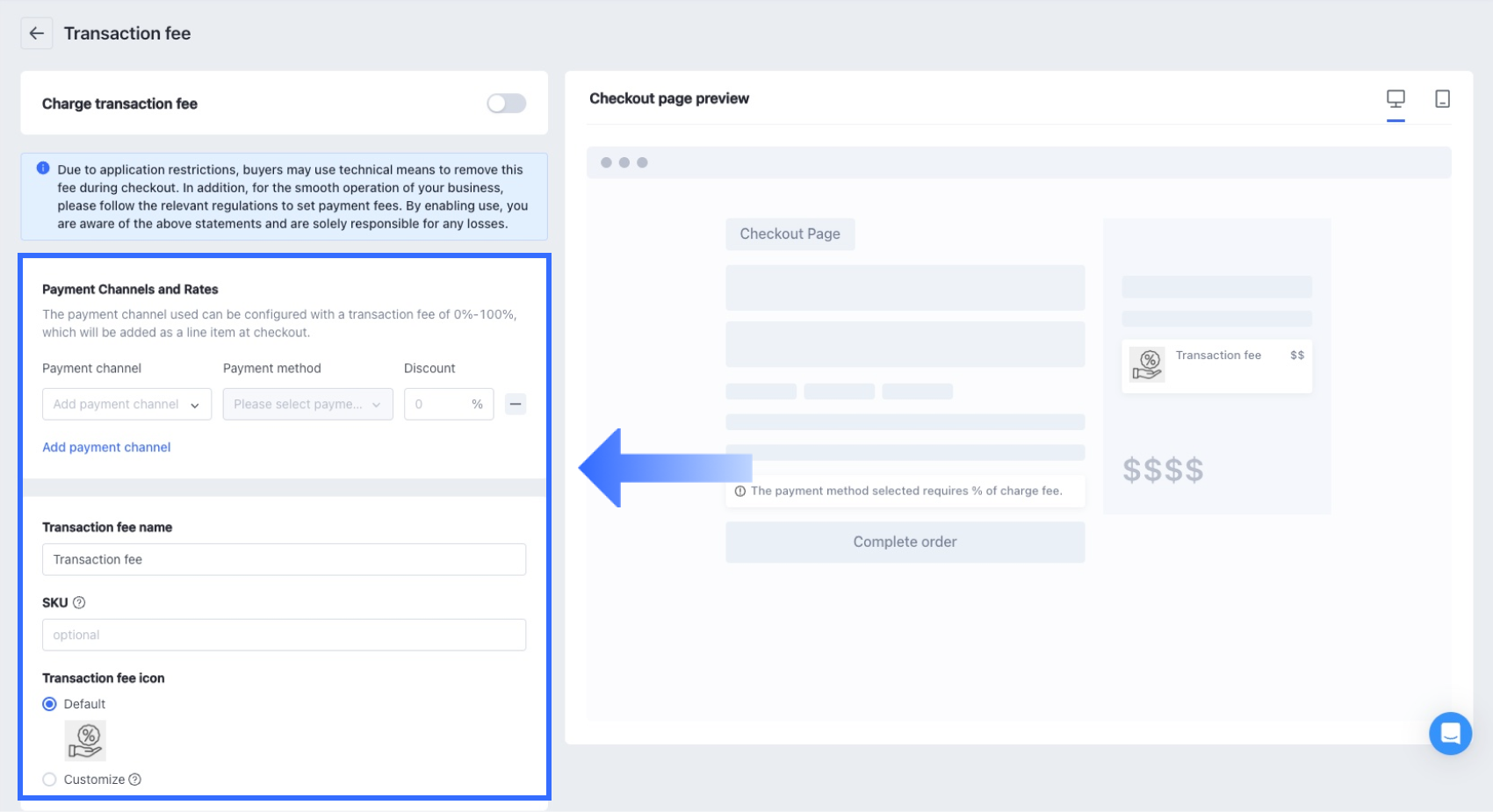Enable the Charge transaction fee switch
This screenshot has width=1493, height=812.
coord(507,104)
